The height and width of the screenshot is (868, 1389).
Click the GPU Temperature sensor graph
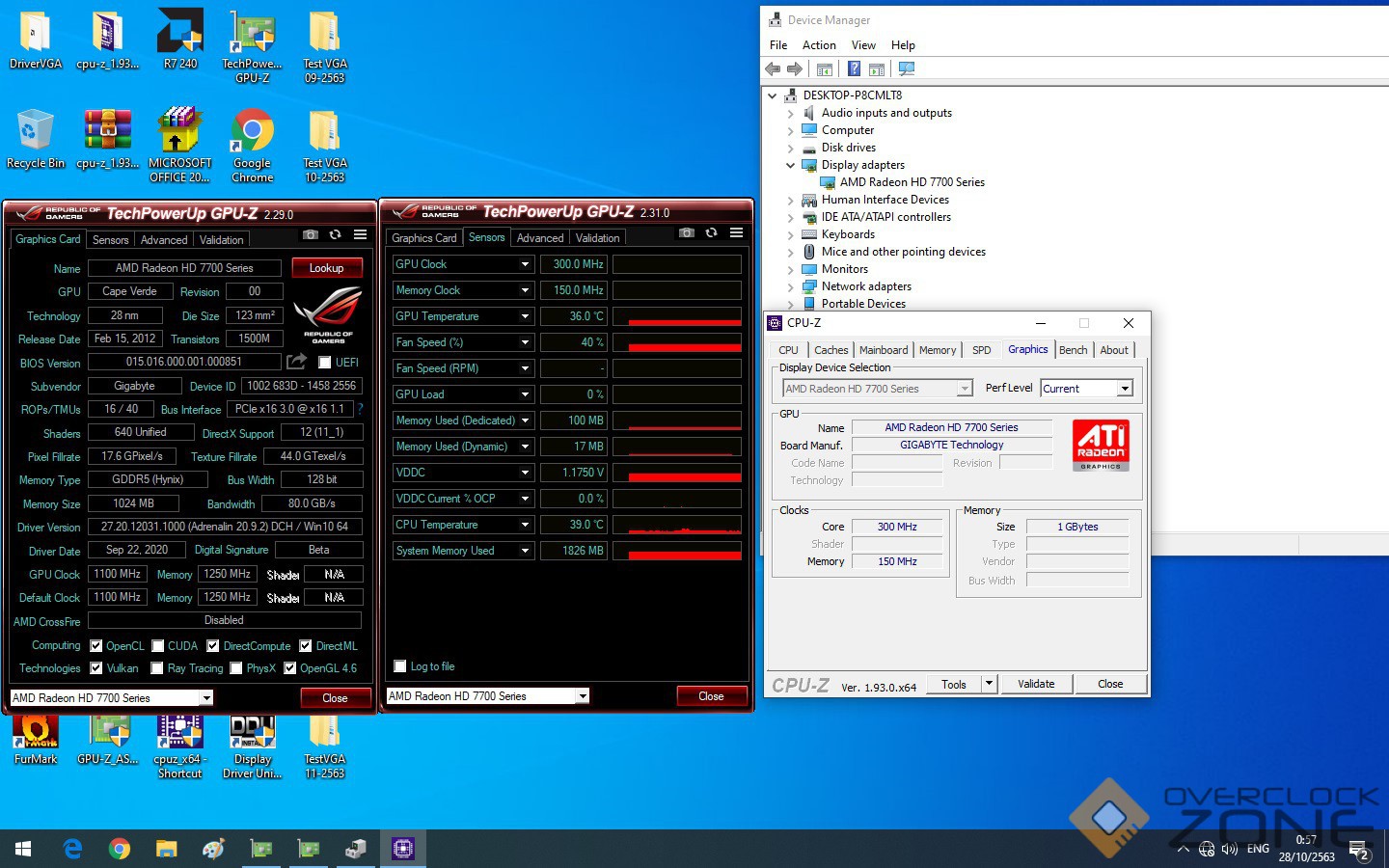tap(677, 316)
